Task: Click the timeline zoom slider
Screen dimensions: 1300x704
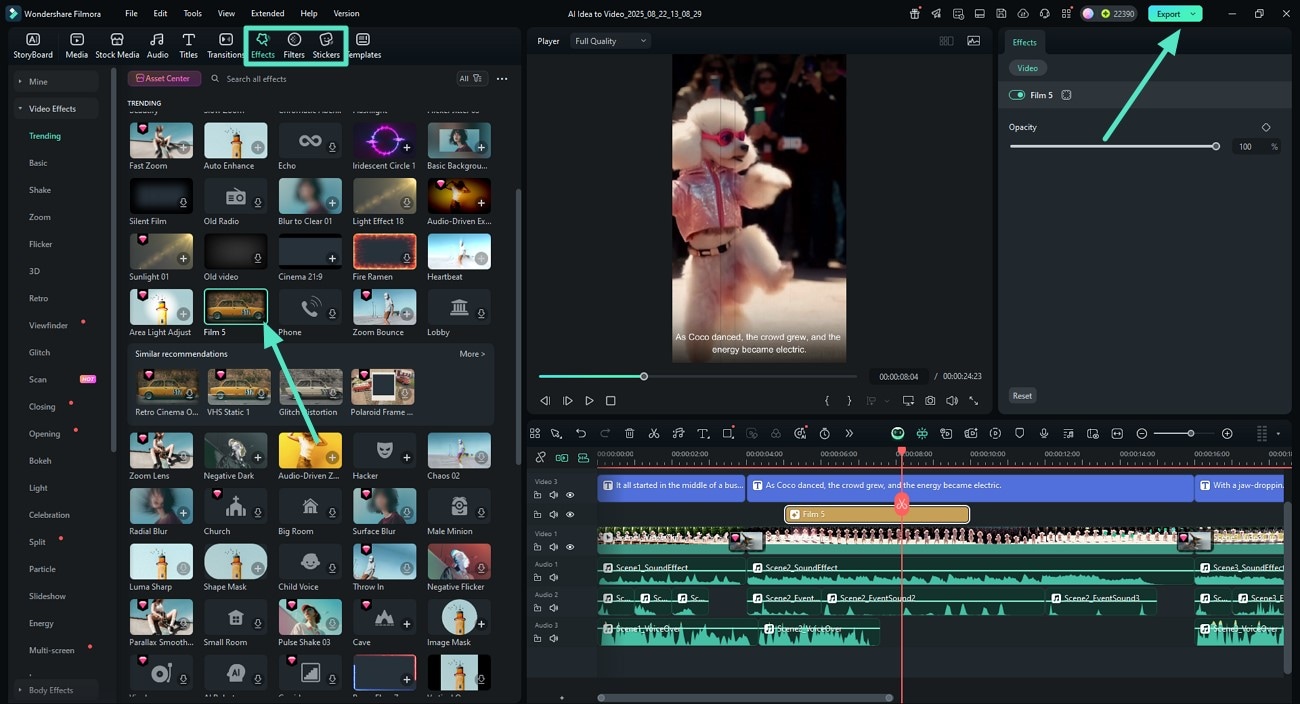Action: tap(1184, 433)
